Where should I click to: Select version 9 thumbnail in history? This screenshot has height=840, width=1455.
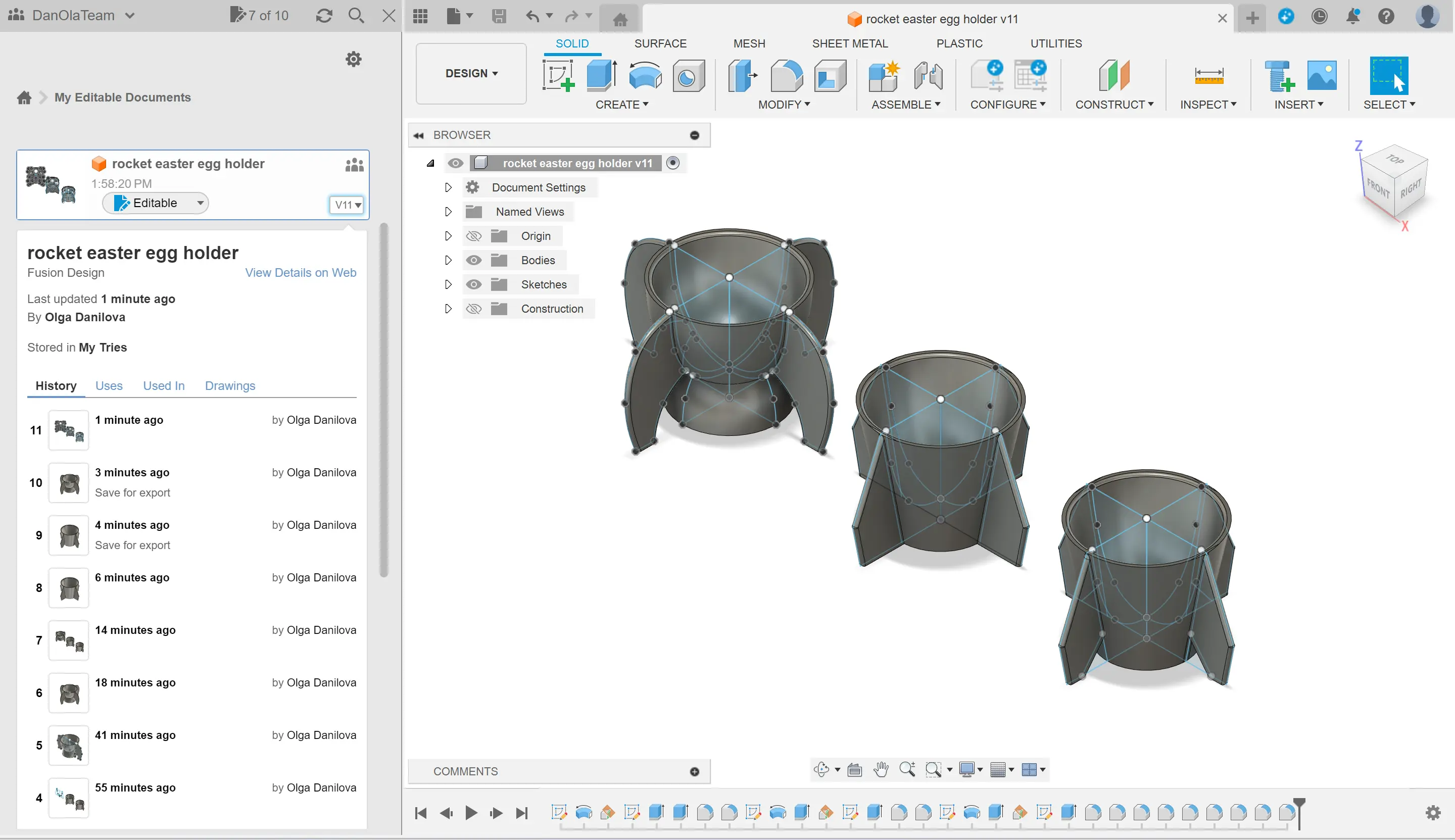click(x=69, y=535)
